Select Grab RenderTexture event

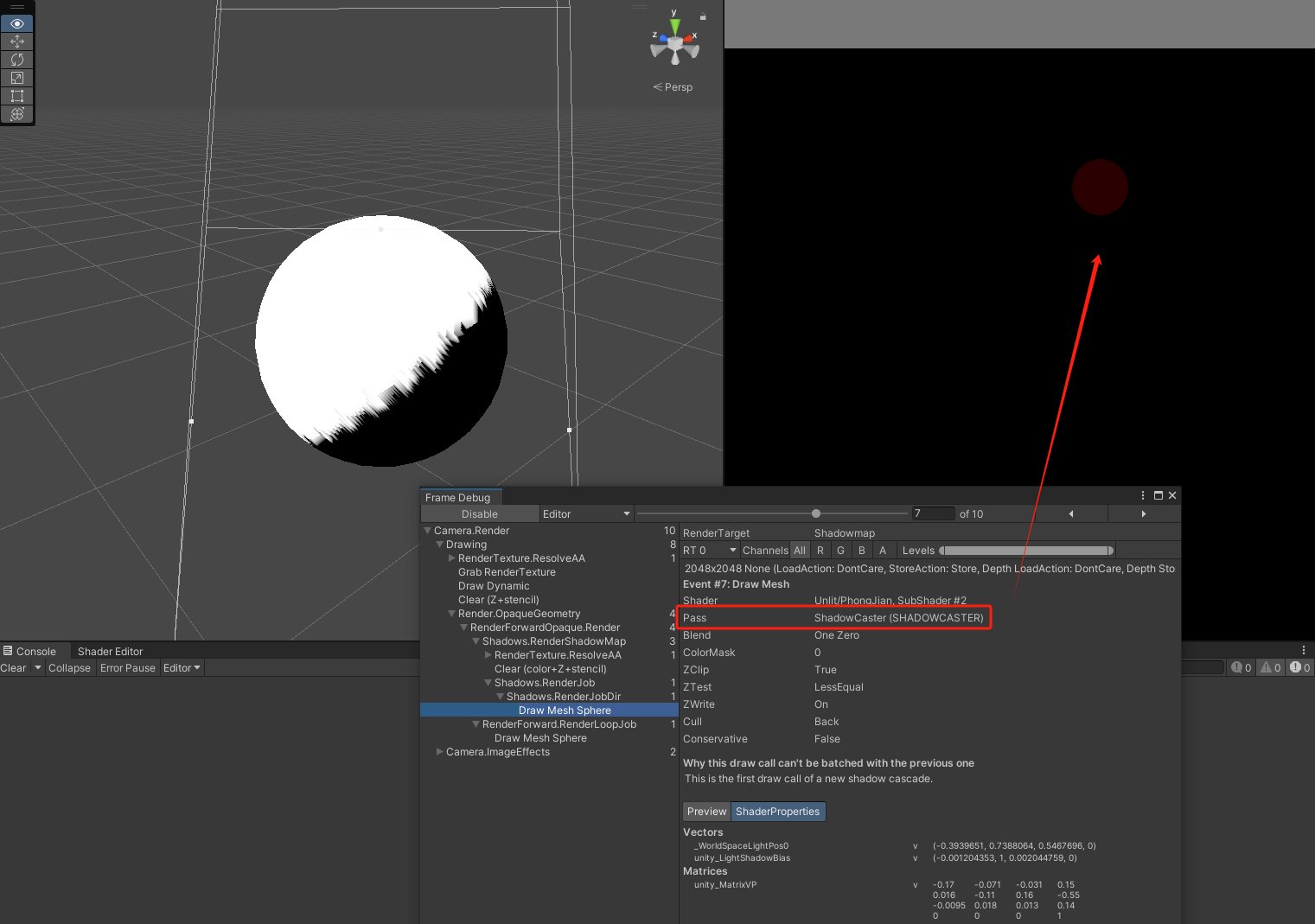coord(507,572)
